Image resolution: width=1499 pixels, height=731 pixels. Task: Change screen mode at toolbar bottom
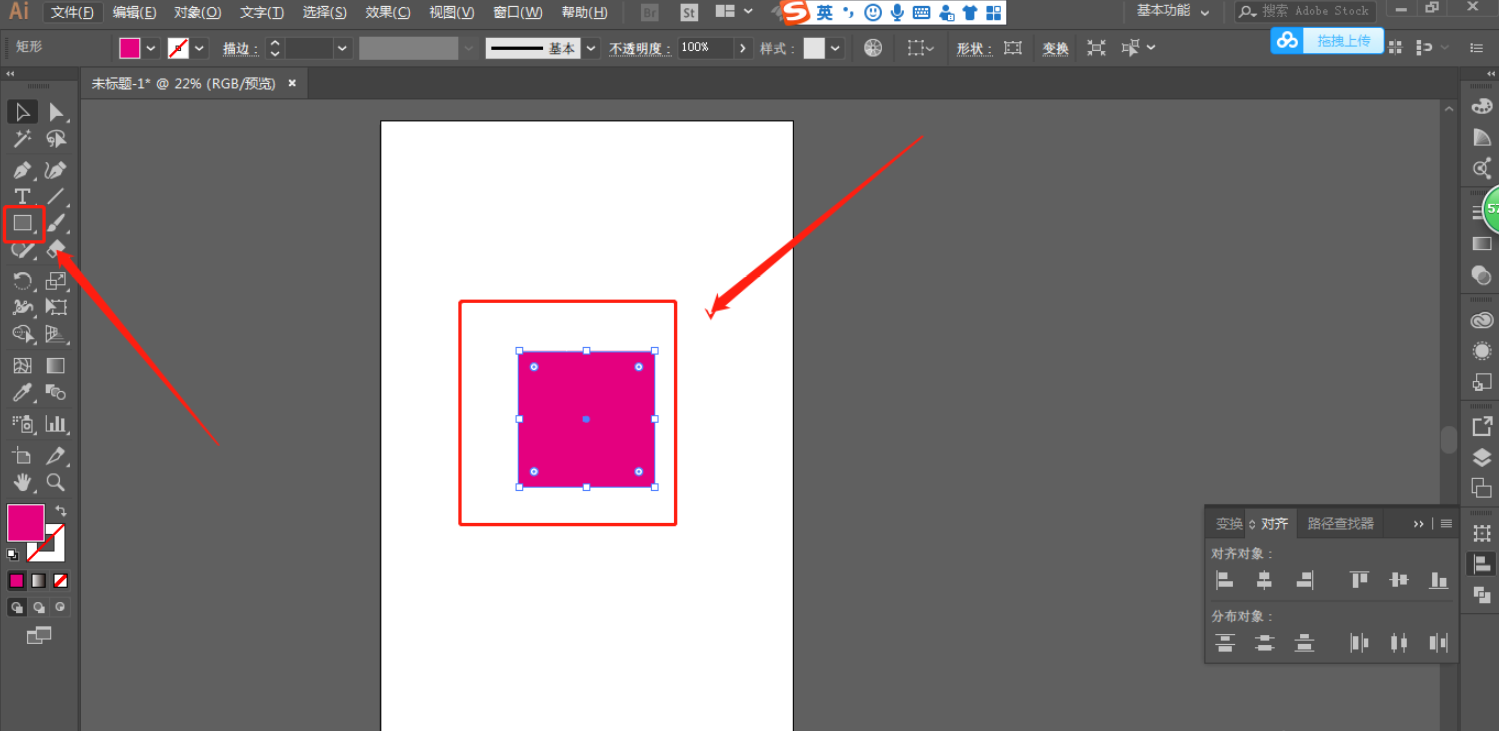click(38, 635)
